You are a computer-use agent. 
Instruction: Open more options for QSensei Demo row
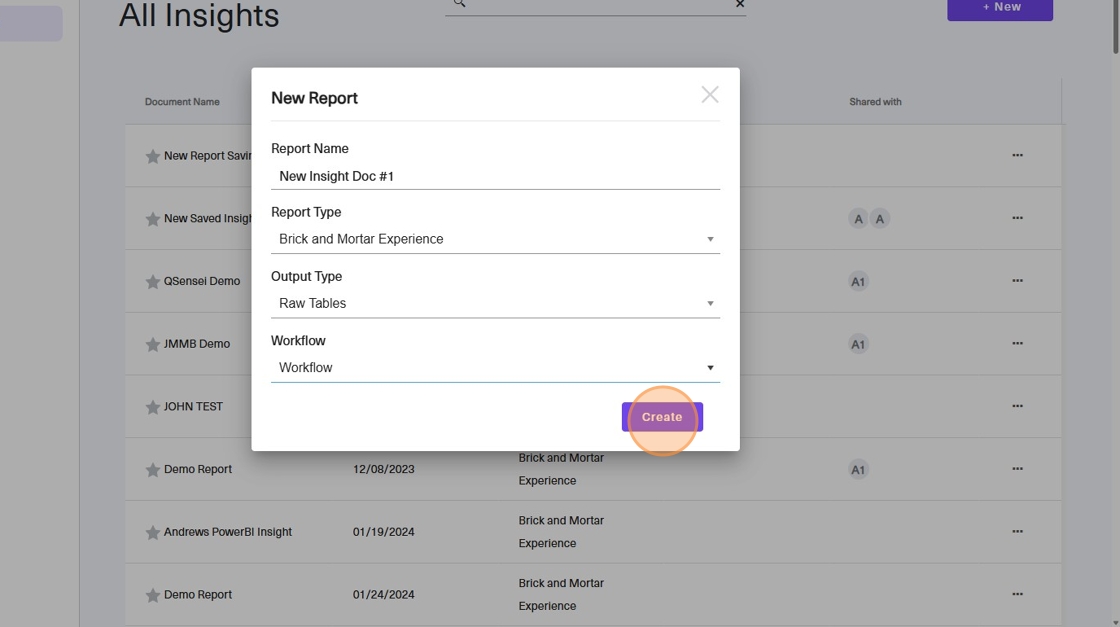[x=1017, y=281]
